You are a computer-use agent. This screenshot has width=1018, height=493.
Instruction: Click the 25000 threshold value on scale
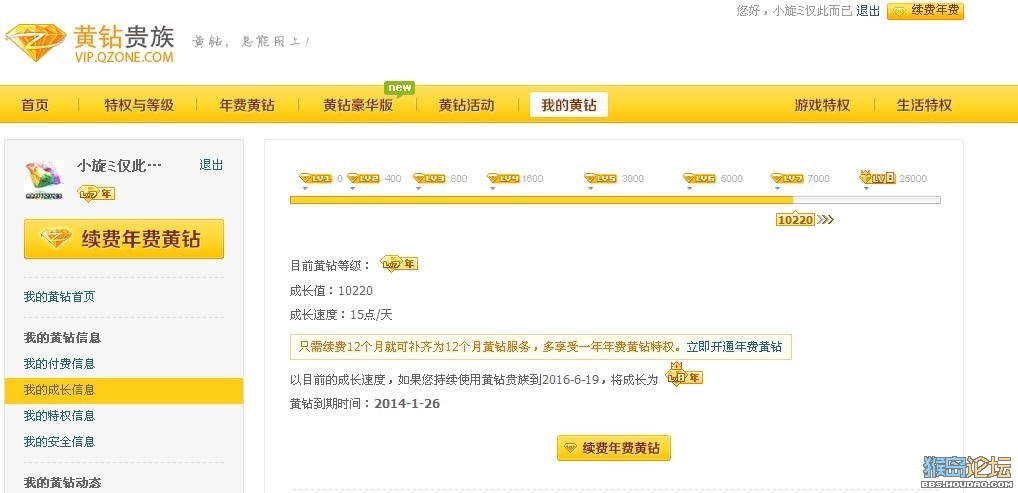[913, 179]
